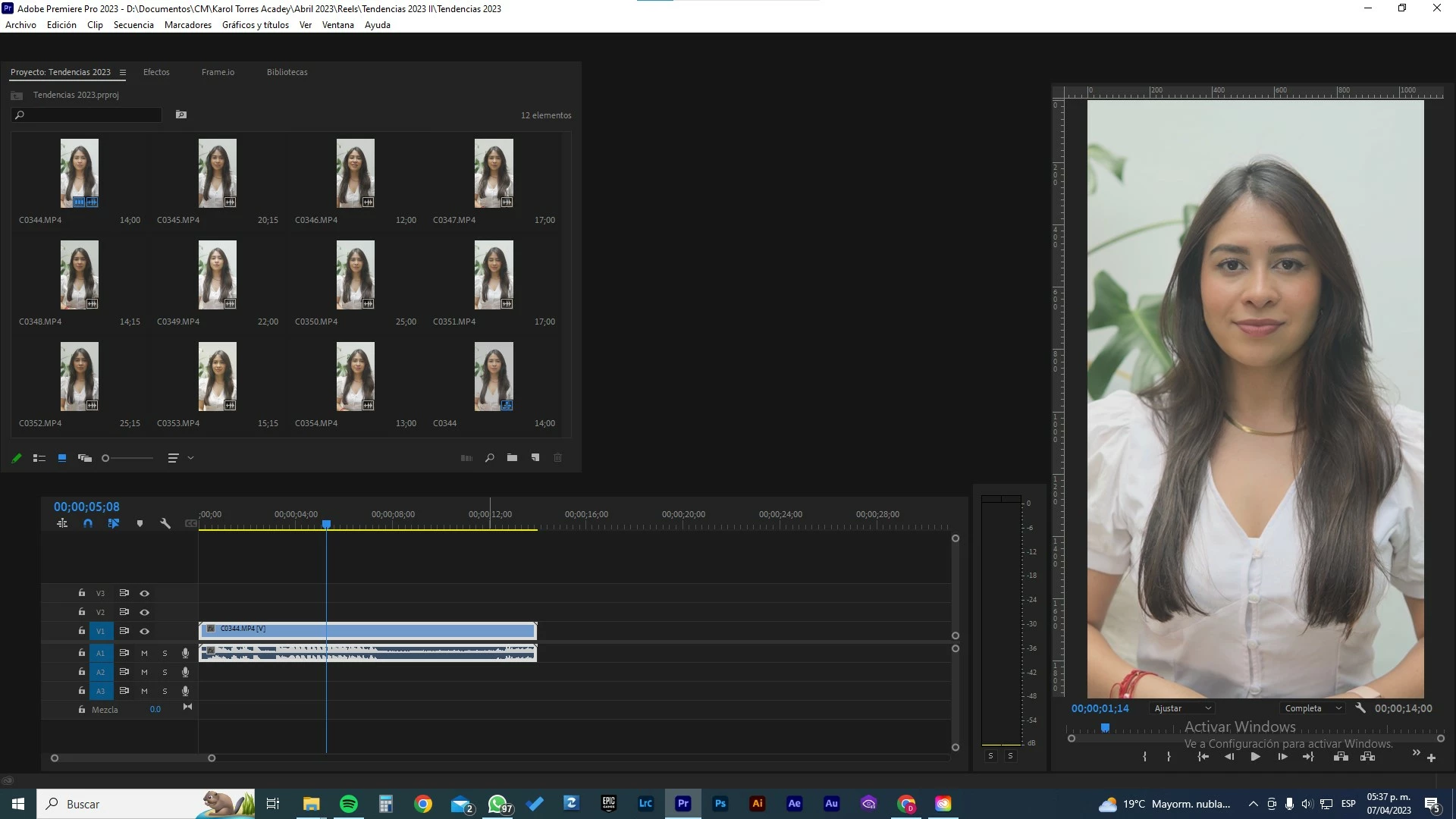Screen dimensions: 1456x819
Task: Click the Mark In bracket icon
Action: [x=1144, y=757]
